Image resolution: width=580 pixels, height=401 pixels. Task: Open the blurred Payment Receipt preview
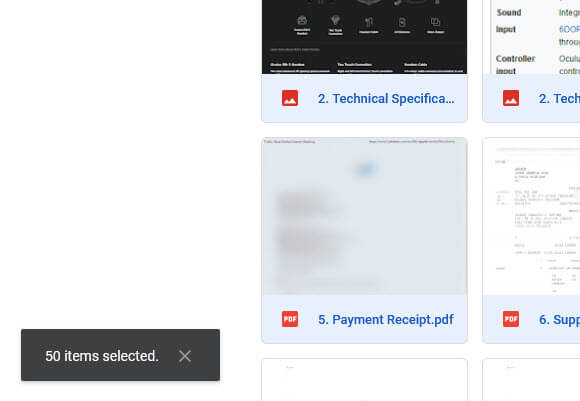coord(364,216)
